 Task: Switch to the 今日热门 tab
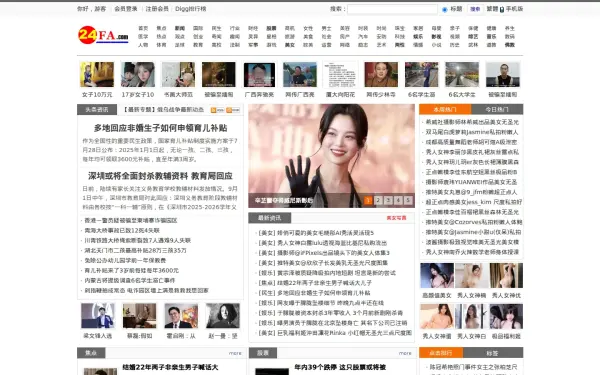coord(497,109)
